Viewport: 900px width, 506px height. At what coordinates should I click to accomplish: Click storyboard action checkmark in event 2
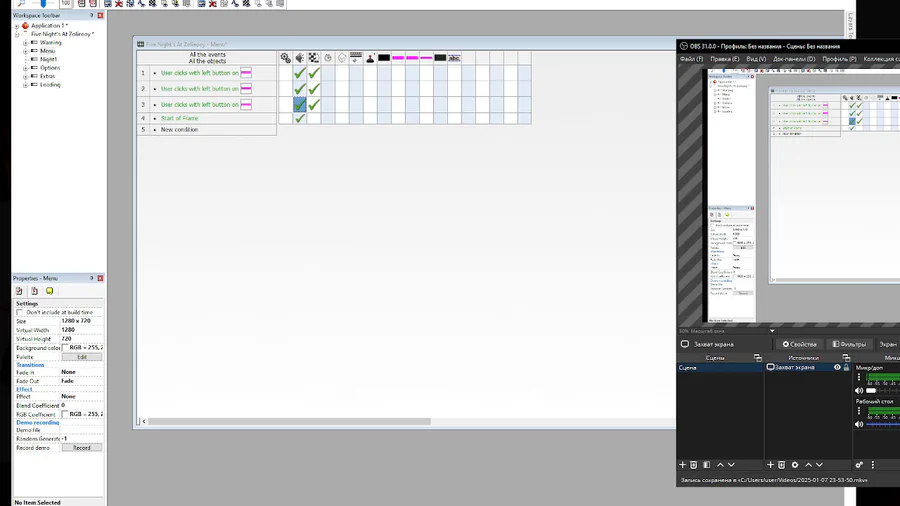coord(313,89)
